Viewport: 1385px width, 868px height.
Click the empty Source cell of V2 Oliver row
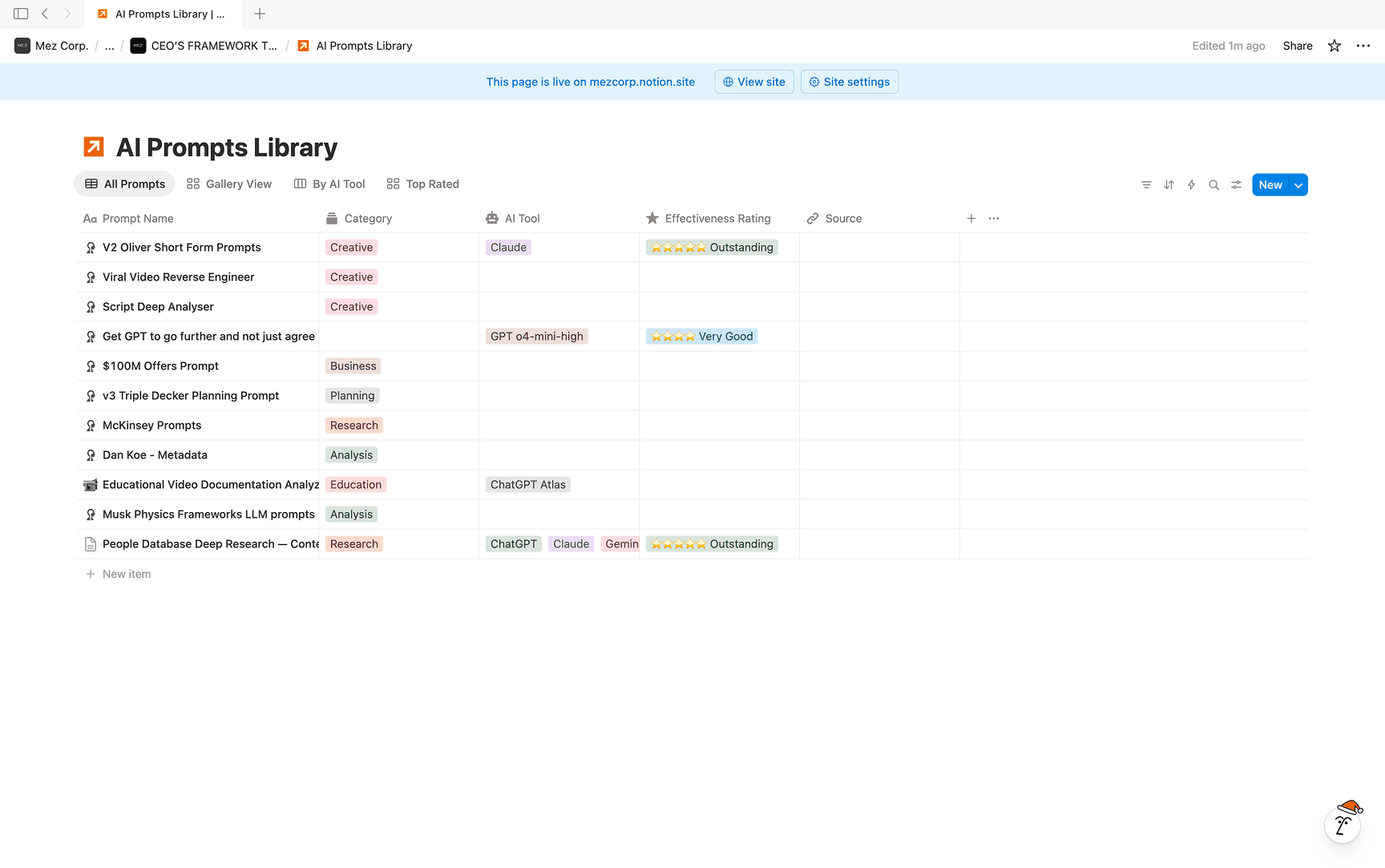(x=879, y=248)
